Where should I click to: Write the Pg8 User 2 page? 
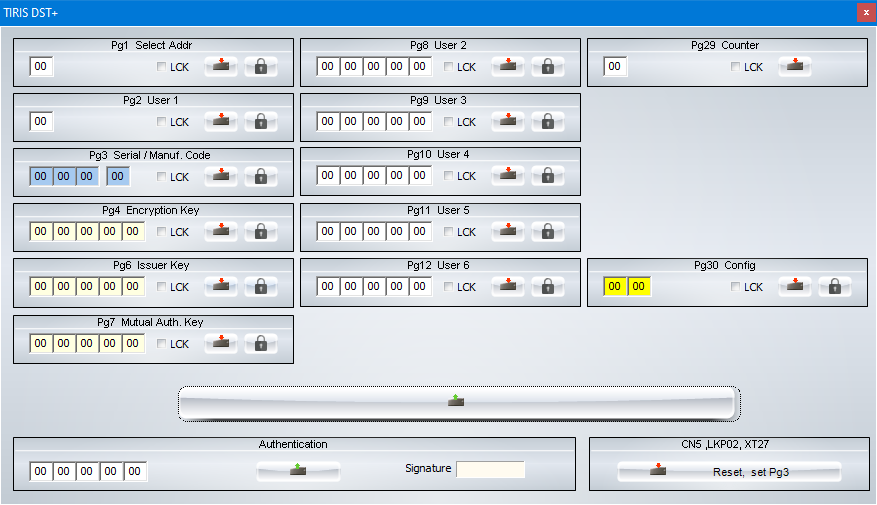pyautogui.click(x=508, y=67)
